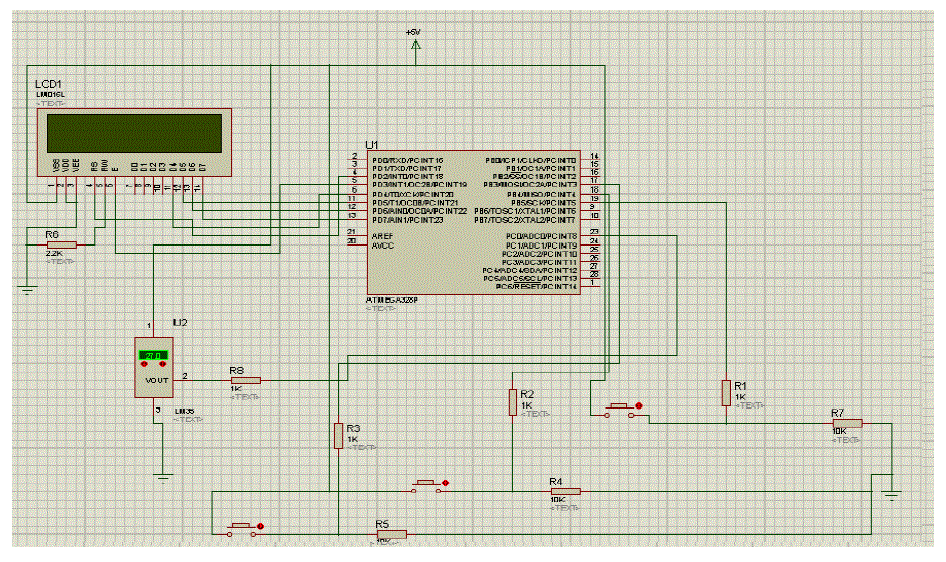Image resolution: width=946 pixels, height=562 pixels.
Task: Select resistor R6 near the LCD
Action: [x=62, y=244]
